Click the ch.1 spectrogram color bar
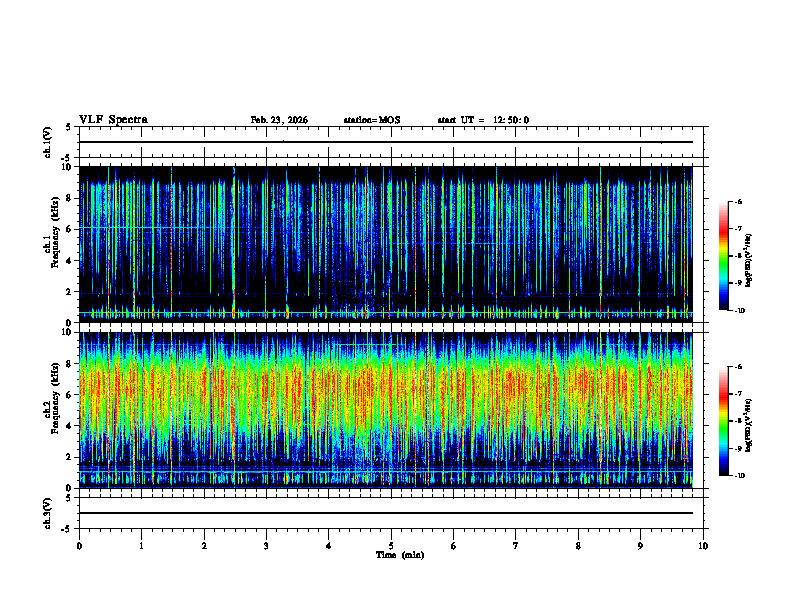The image size is (792, 612). tap(724, 256)
